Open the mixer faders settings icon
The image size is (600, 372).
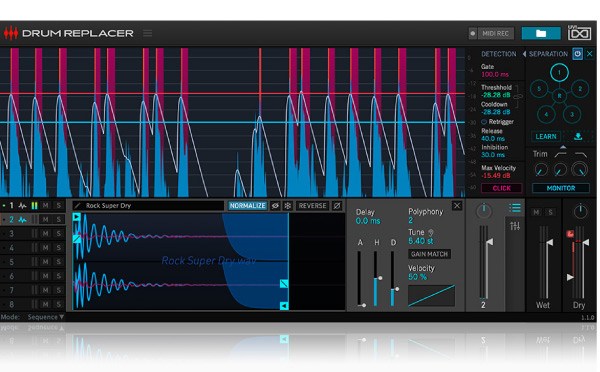[x=515, y=226]
